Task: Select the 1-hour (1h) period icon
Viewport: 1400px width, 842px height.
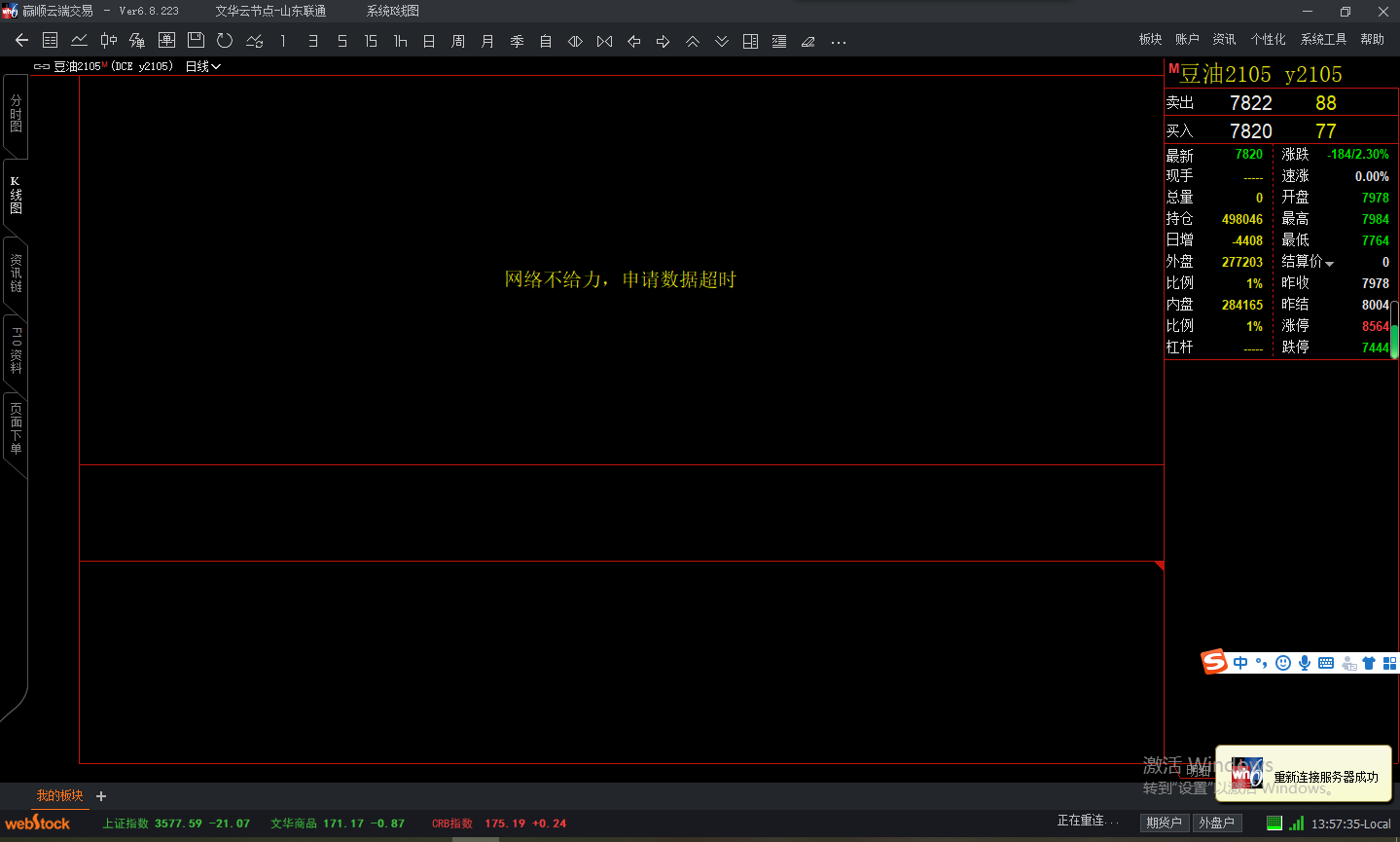Action: [400, 41]
